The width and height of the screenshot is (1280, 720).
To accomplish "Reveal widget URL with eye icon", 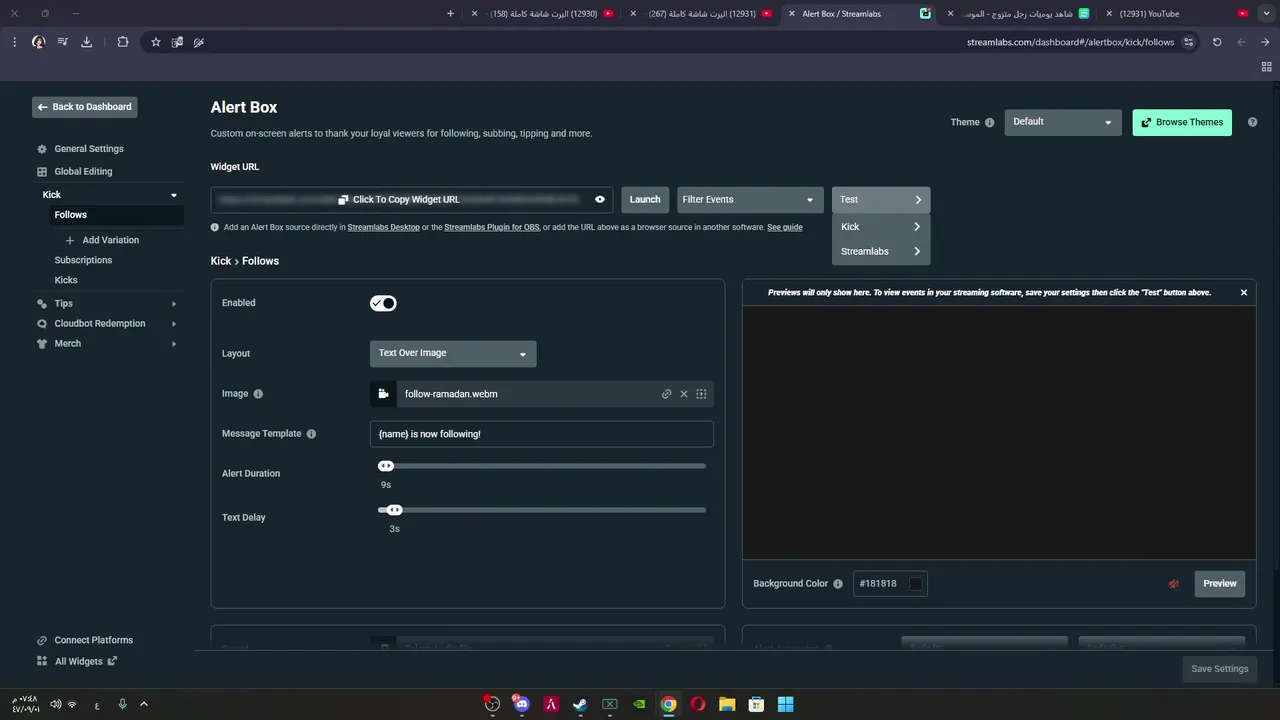I will (600, 200).
